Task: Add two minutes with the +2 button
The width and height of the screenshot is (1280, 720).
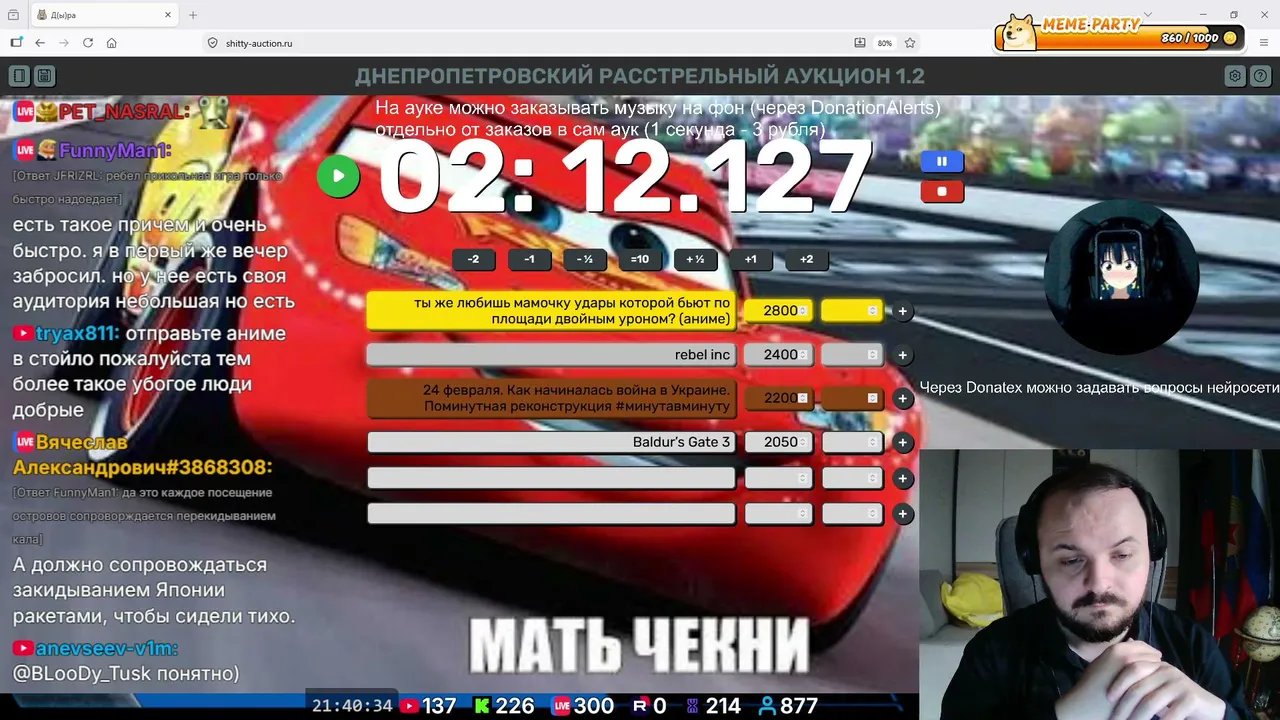Action: [806, 260]
